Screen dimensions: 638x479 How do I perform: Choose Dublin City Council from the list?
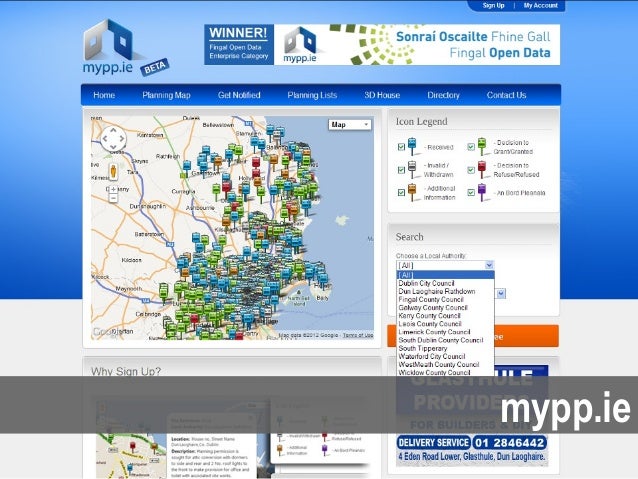point(446,283)
